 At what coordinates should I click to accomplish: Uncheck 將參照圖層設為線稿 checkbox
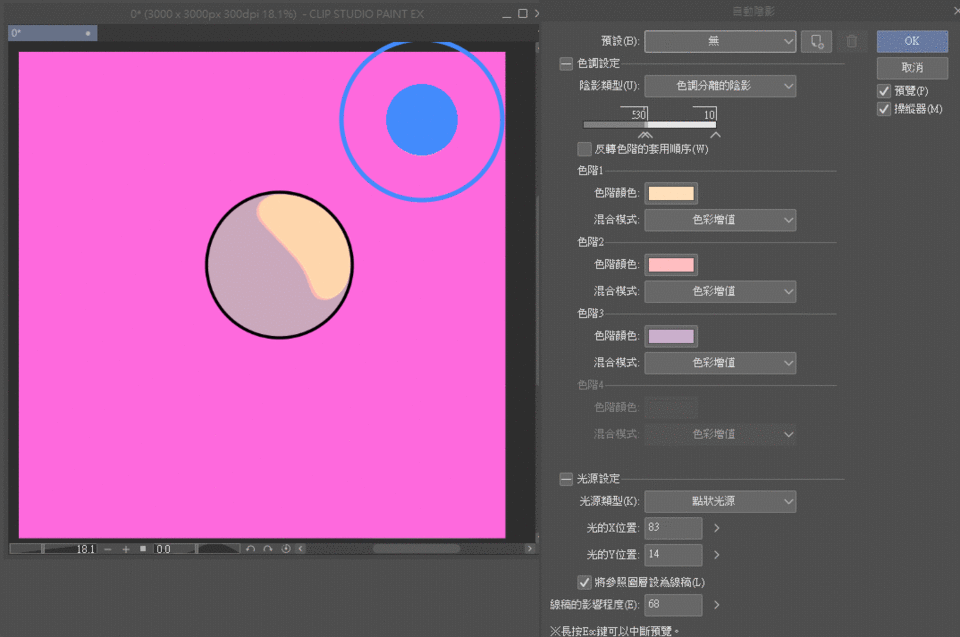[585, 582]
